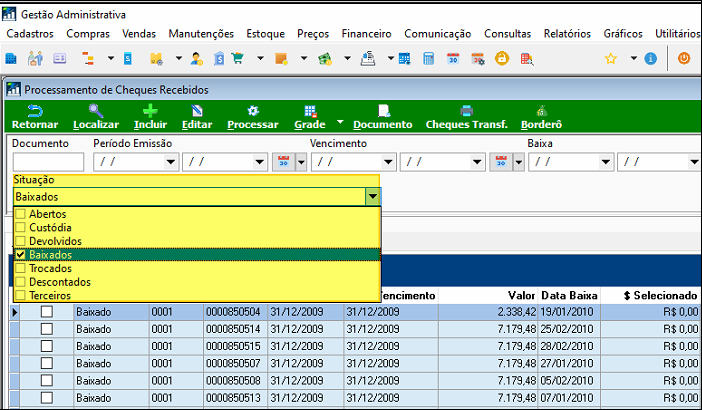
Task: Click the Processar gear icon
Action: click(x=253, y=111)
